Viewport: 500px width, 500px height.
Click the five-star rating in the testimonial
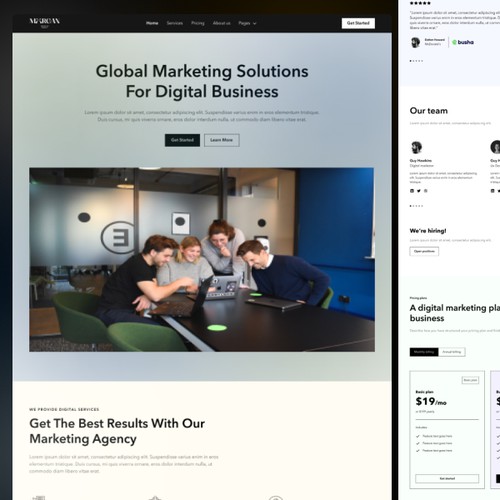click(x=420, y=3)
